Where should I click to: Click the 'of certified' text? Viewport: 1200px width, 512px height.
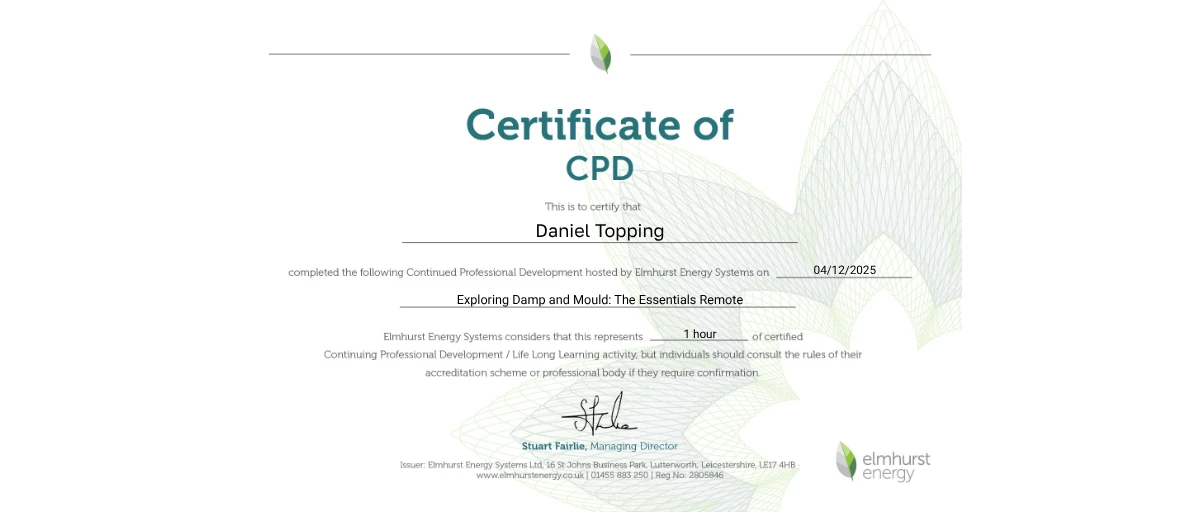click(x=778, y=337)
